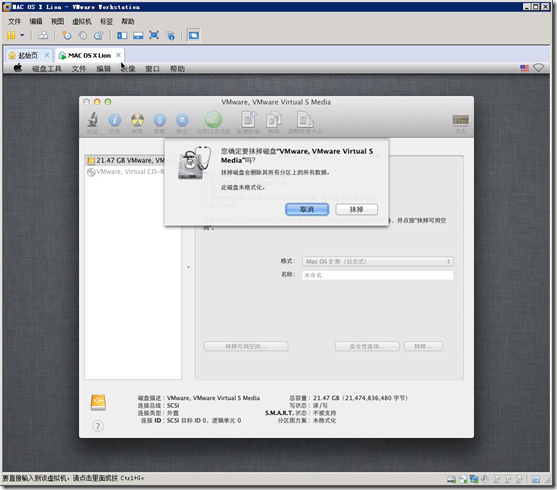Click the 抹掉 erase button in dialog
The width and height of the screenshot is (557, 490).
tap(356, 209)
